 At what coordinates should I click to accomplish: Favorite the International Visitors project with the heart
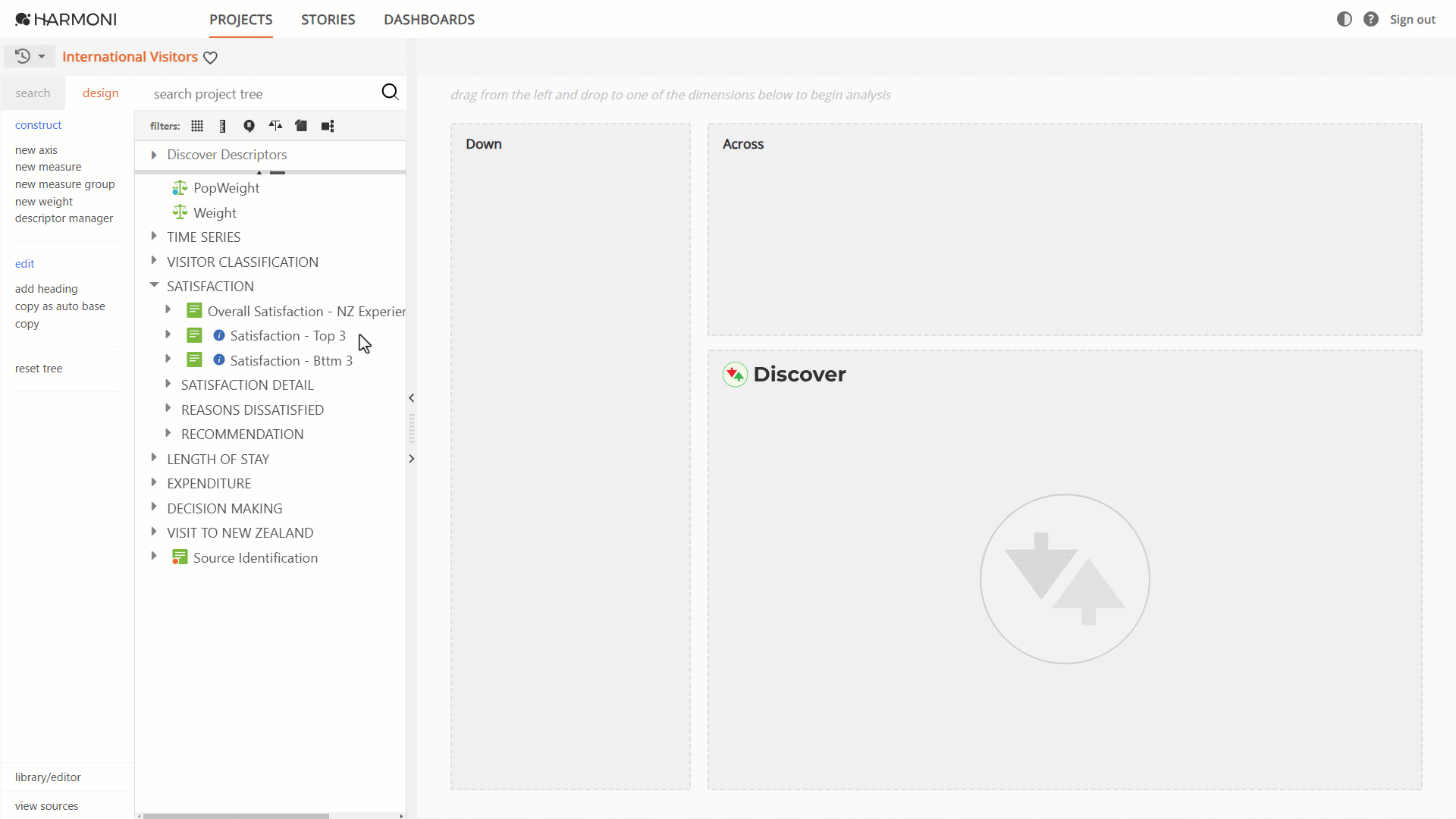point(211,58)
